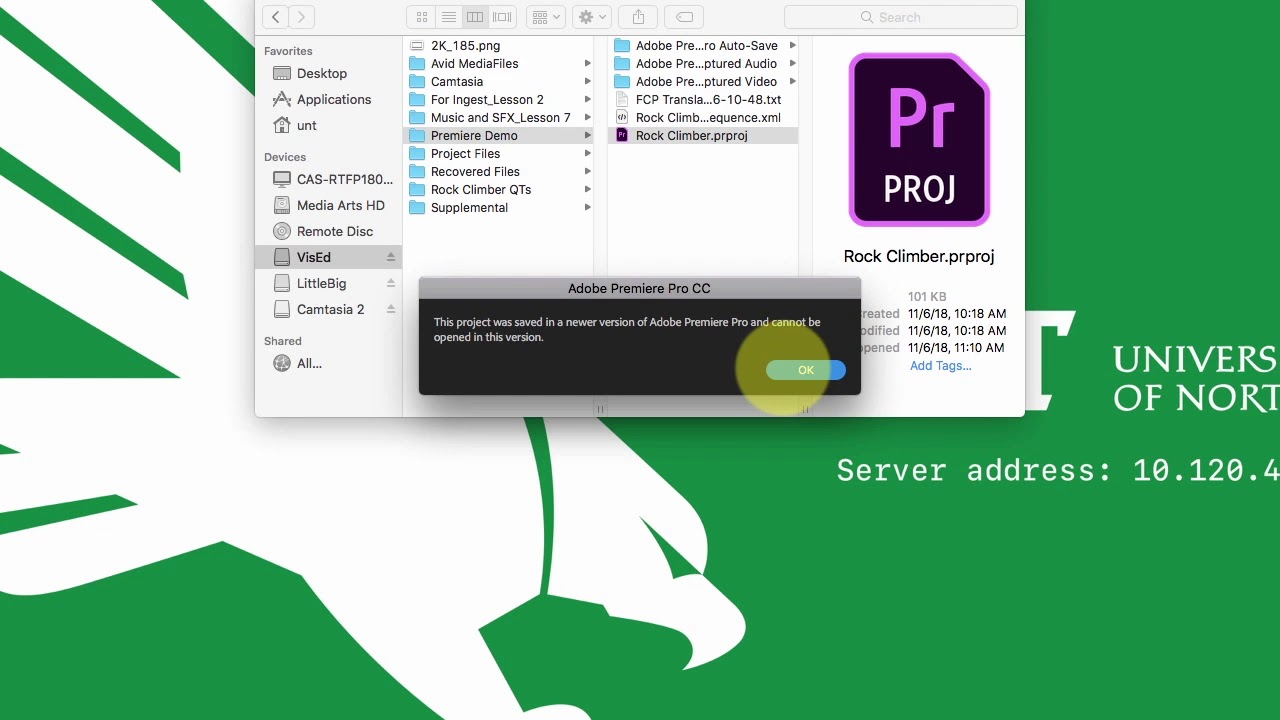
Task: Eject the VisEd volume
Action: click(391, 257)
